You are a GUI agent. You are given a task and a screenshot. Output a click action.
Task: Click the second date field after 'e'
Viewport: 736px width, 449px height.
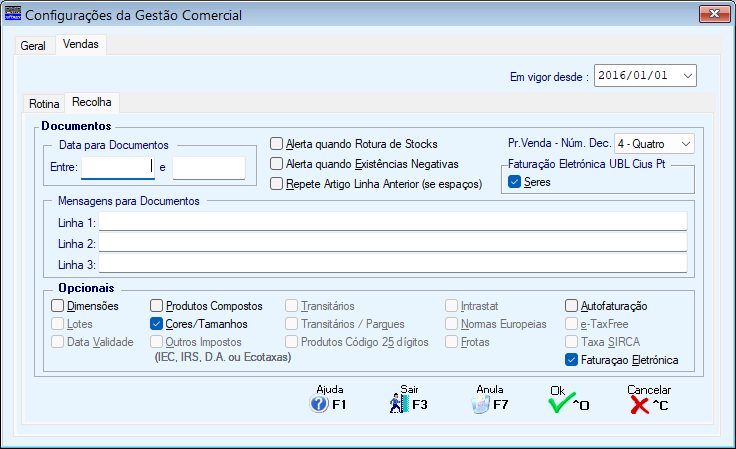pos(209,168)
